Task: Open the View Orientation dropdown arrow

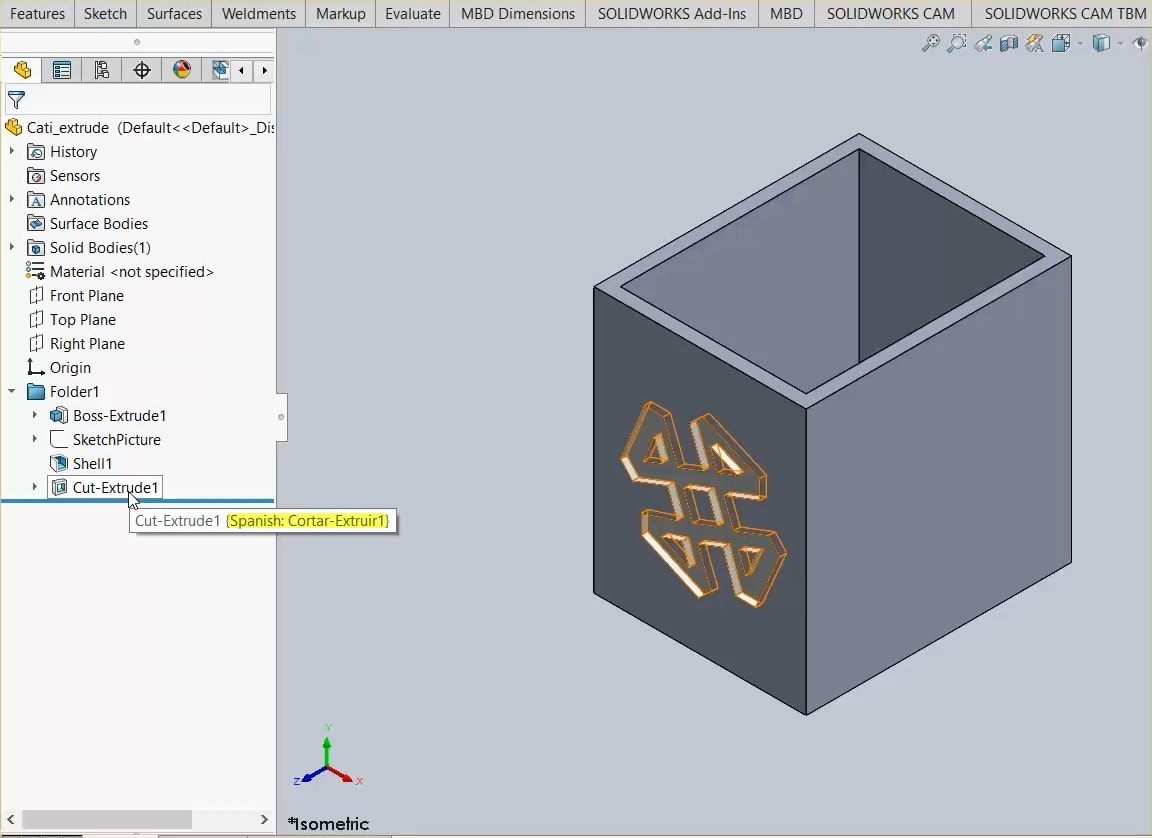Action: (1079, 43)
